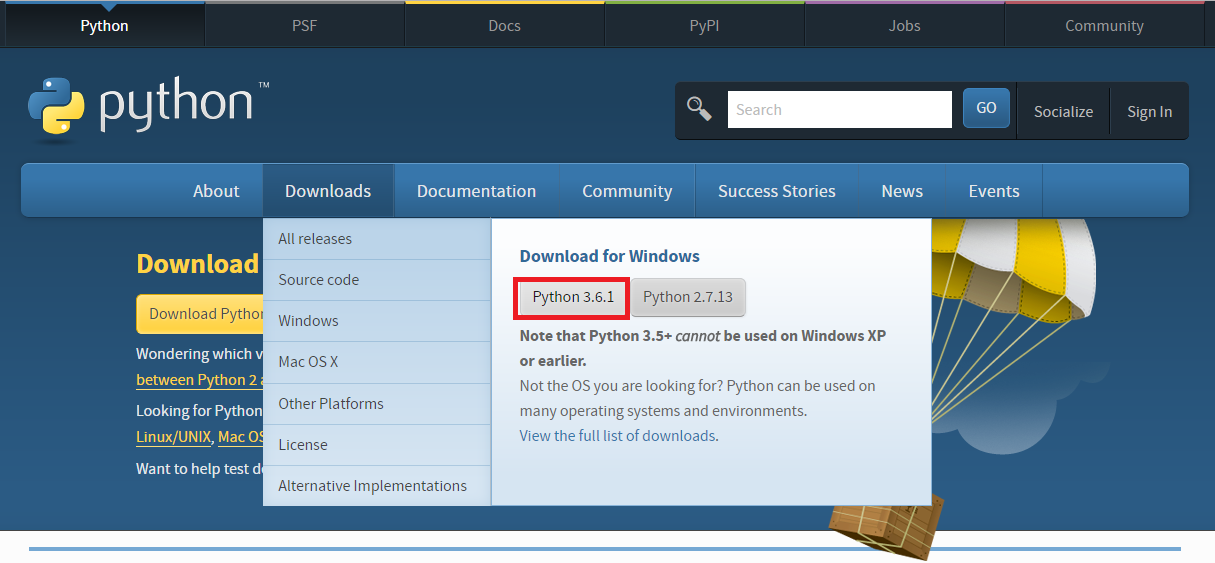The height and width of the screenshot is (563, 1215).
Task: Click the Download for Windows heading
Action: (x=610, y=256)
